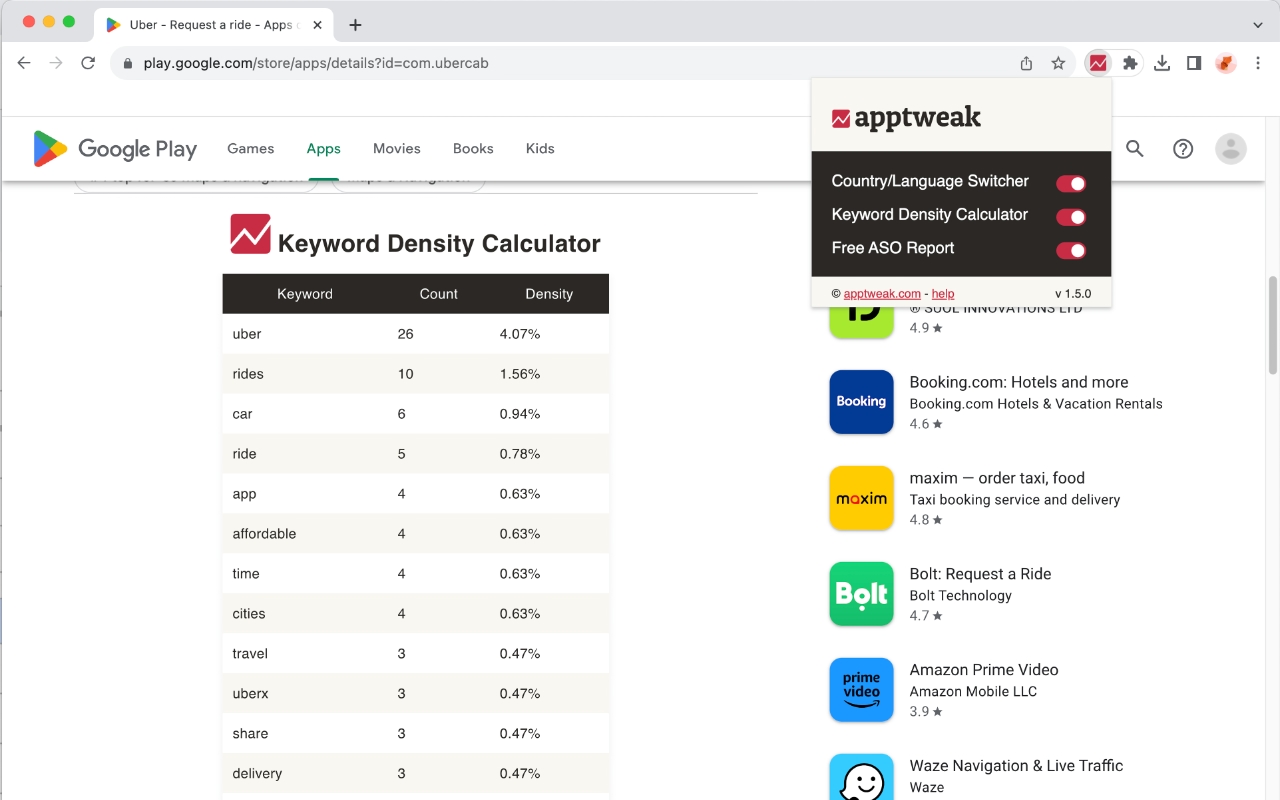Click the help link in the AppTweak popup
The height and width of the screenshot is (800, 1280).
[942, 293]
